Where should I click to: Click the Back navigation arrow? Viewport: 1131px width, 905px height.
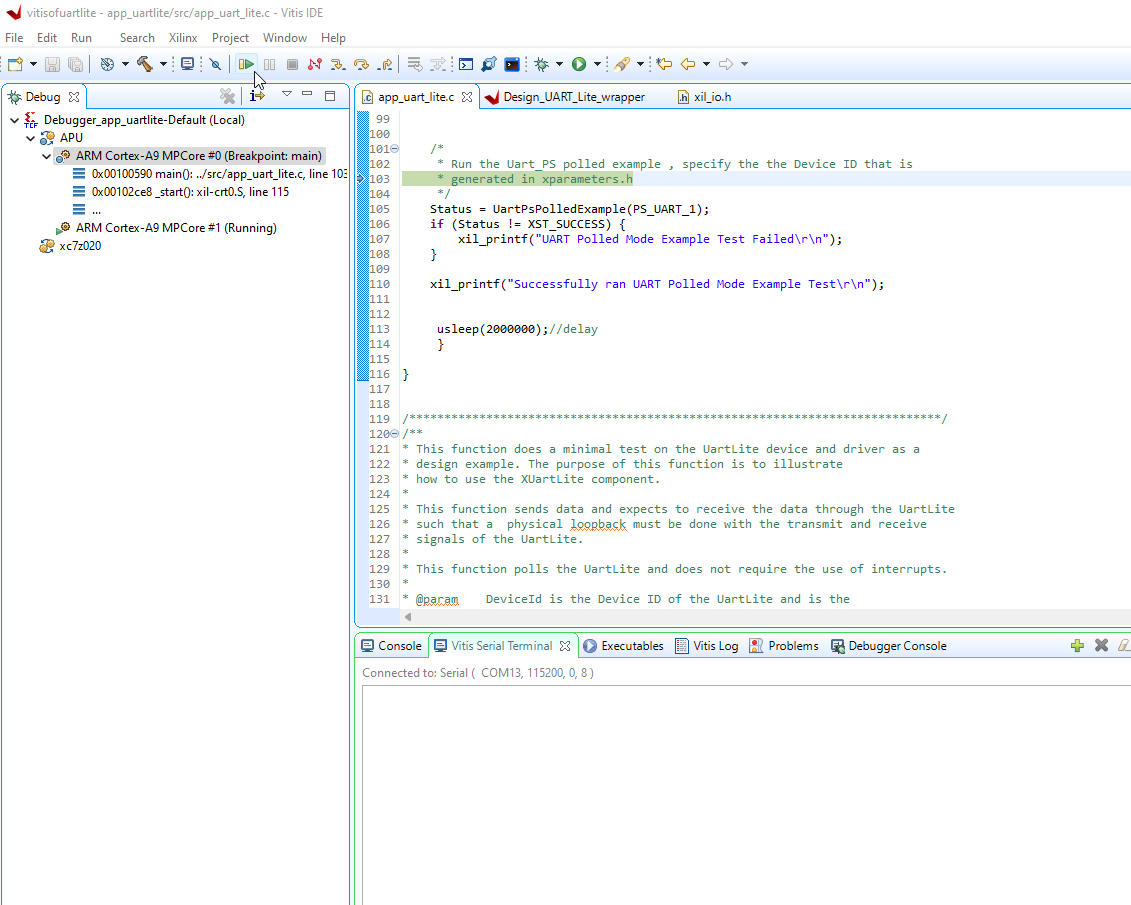point(688,64)
